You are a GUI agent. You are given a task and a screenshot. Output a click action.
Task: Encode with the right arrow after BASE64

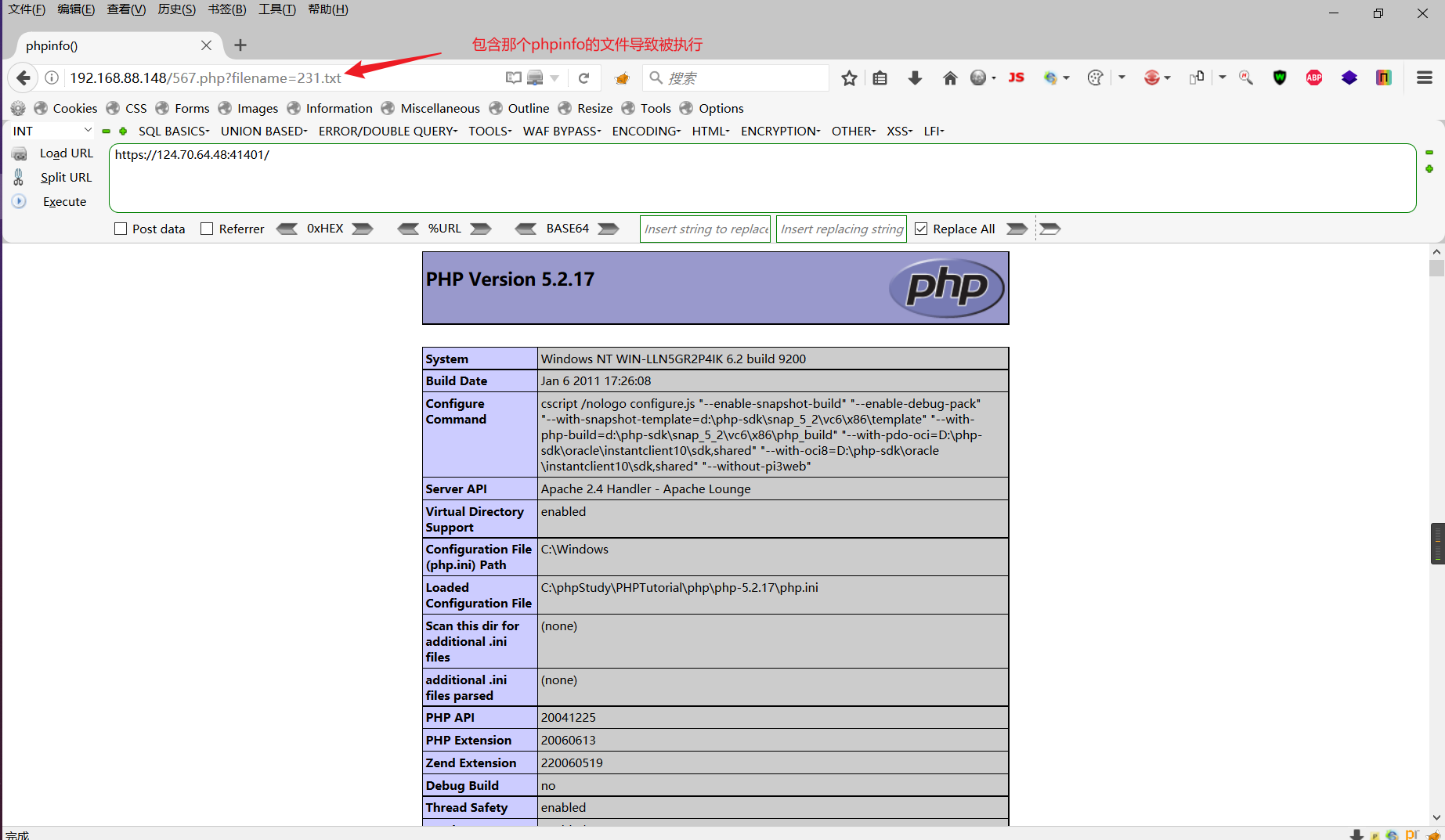[x=609, y=229]
